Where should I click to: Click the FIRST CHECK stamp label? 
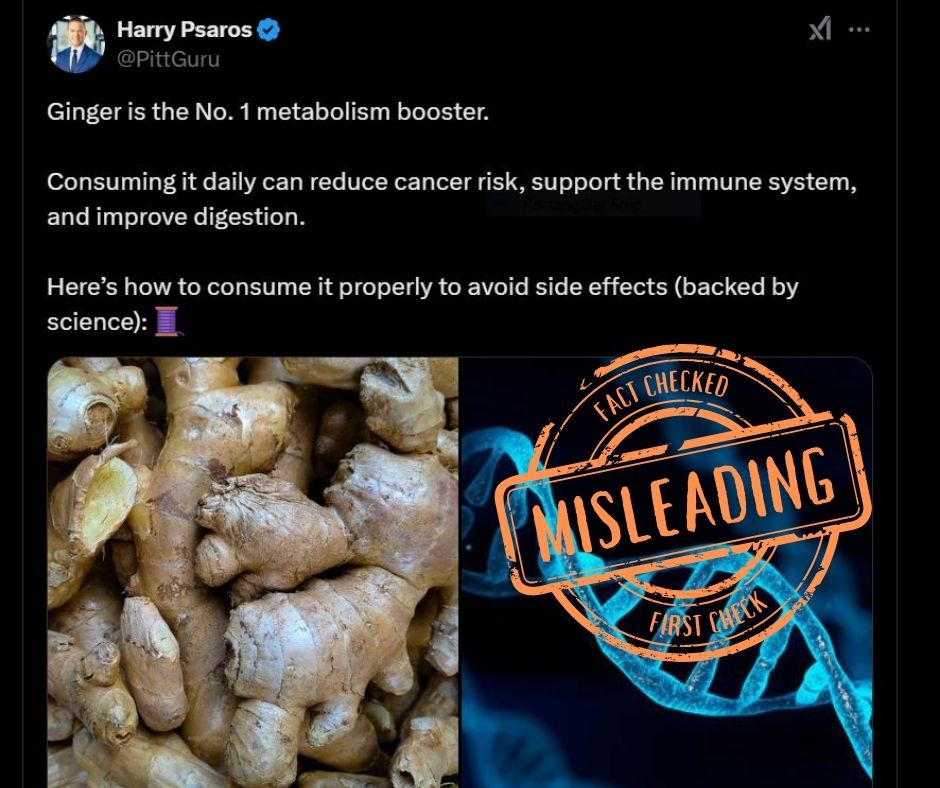(707, 616)
